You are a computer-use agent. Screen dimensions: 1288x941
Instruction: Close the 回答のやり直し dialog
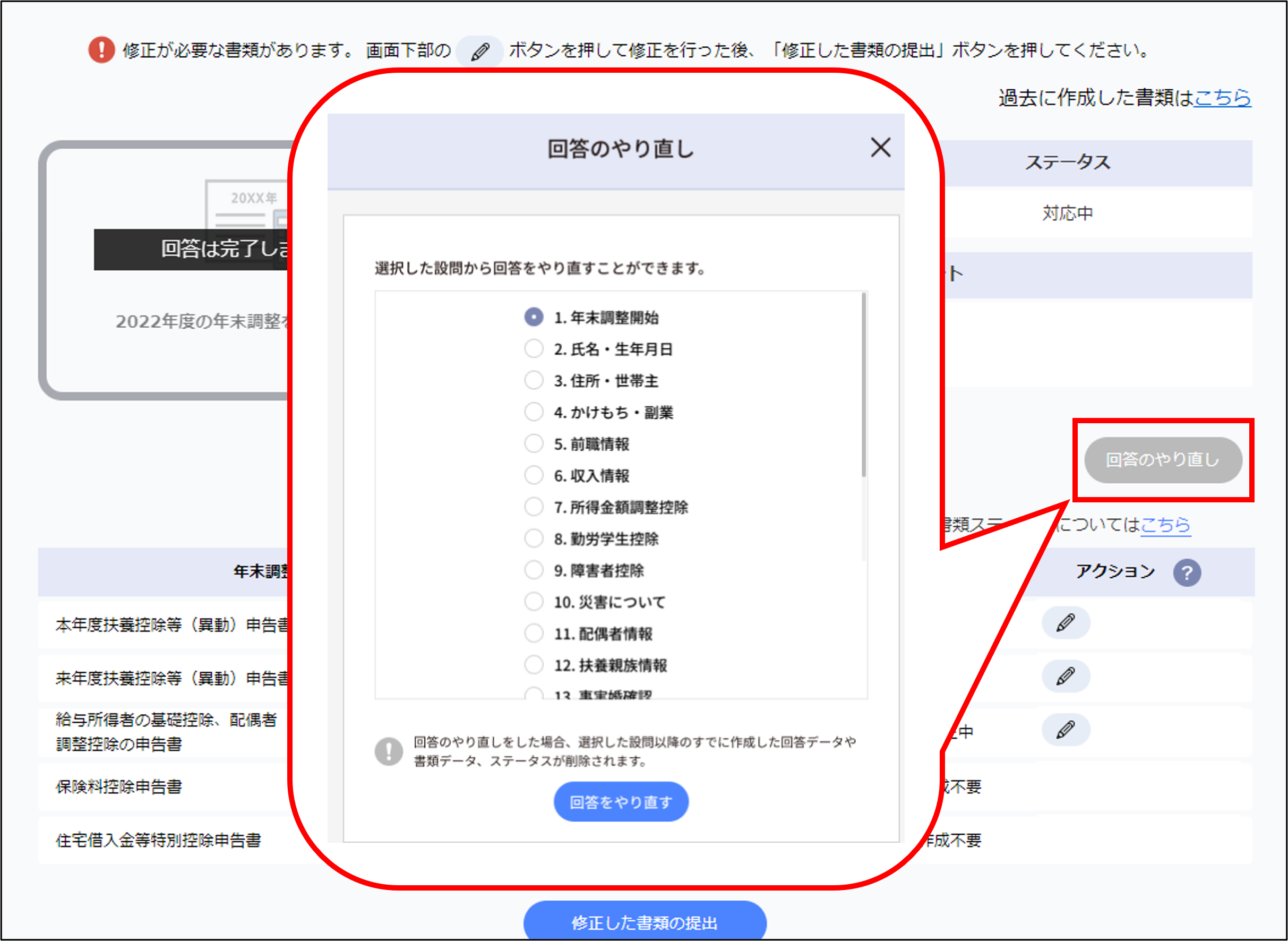[880, 148]
